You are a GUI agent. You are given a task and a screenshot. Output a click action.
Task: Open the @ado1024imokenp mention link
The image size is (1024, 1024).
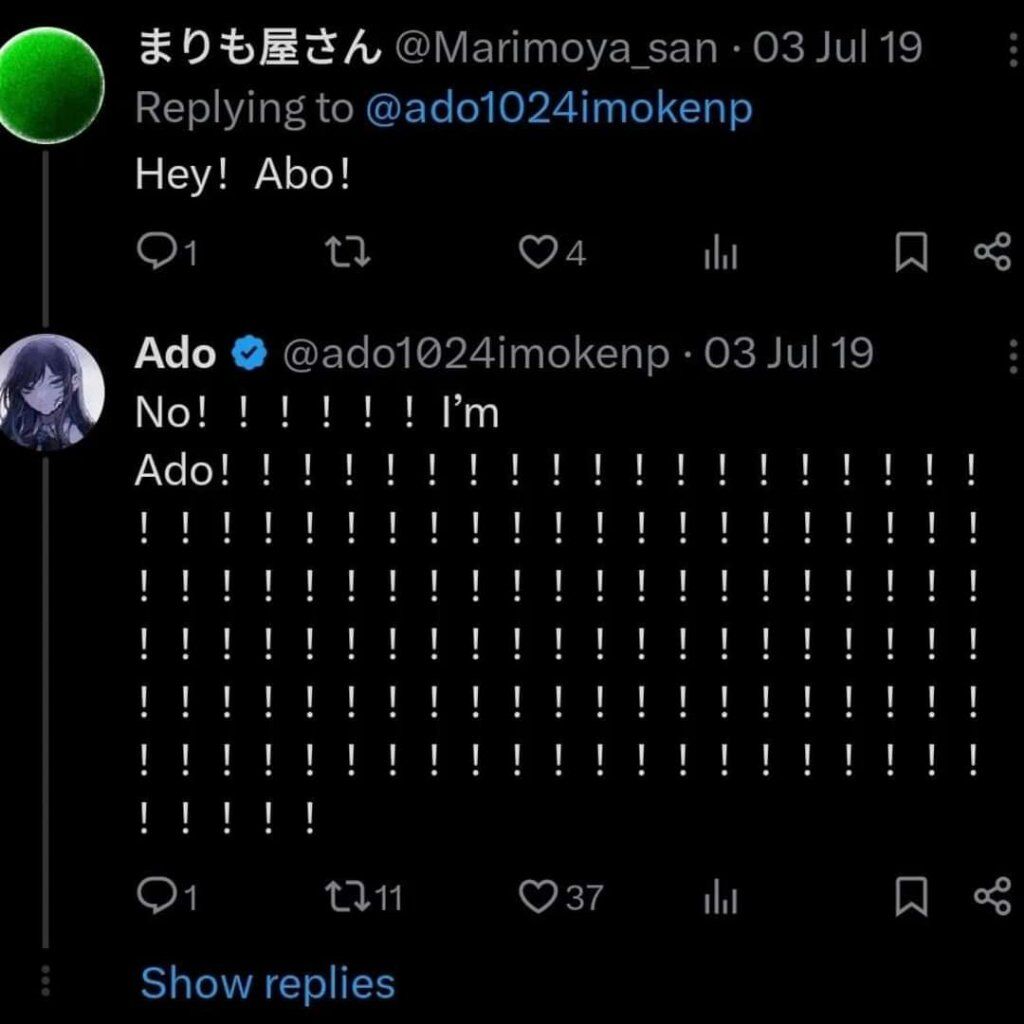point(559,109)
